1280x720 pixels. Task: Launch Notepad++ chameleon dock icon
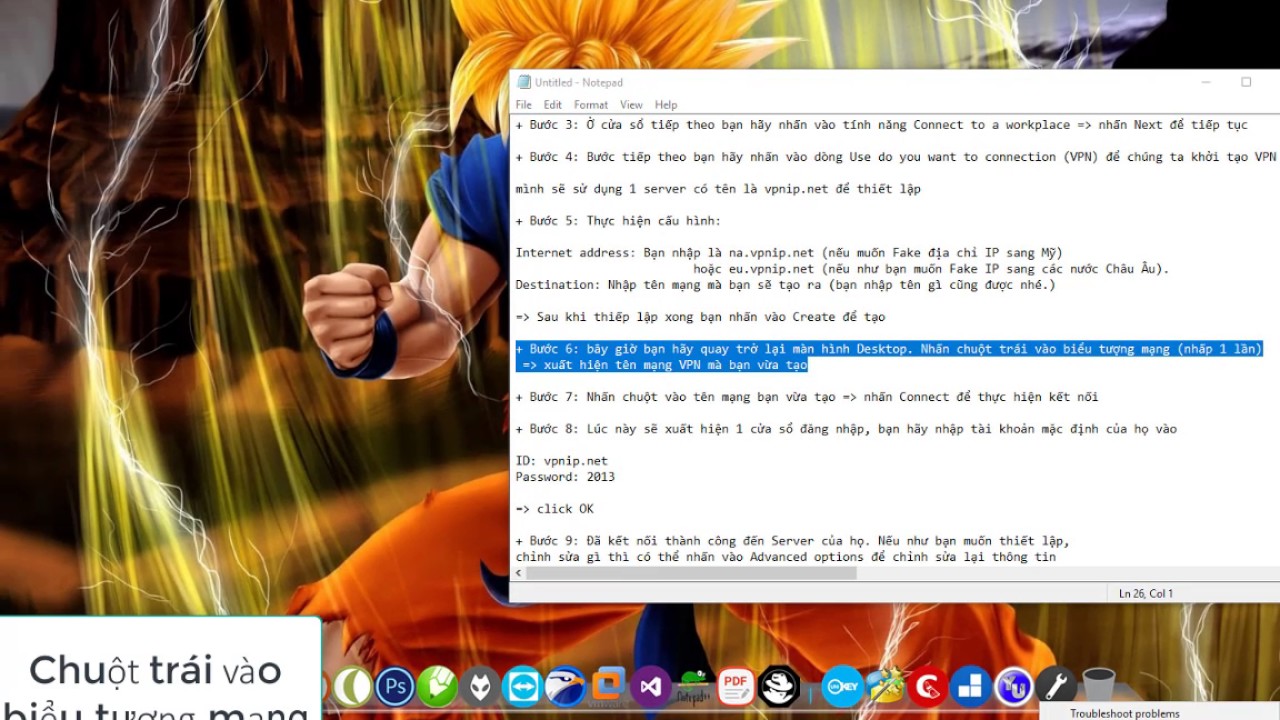click(x=694, y=687)
